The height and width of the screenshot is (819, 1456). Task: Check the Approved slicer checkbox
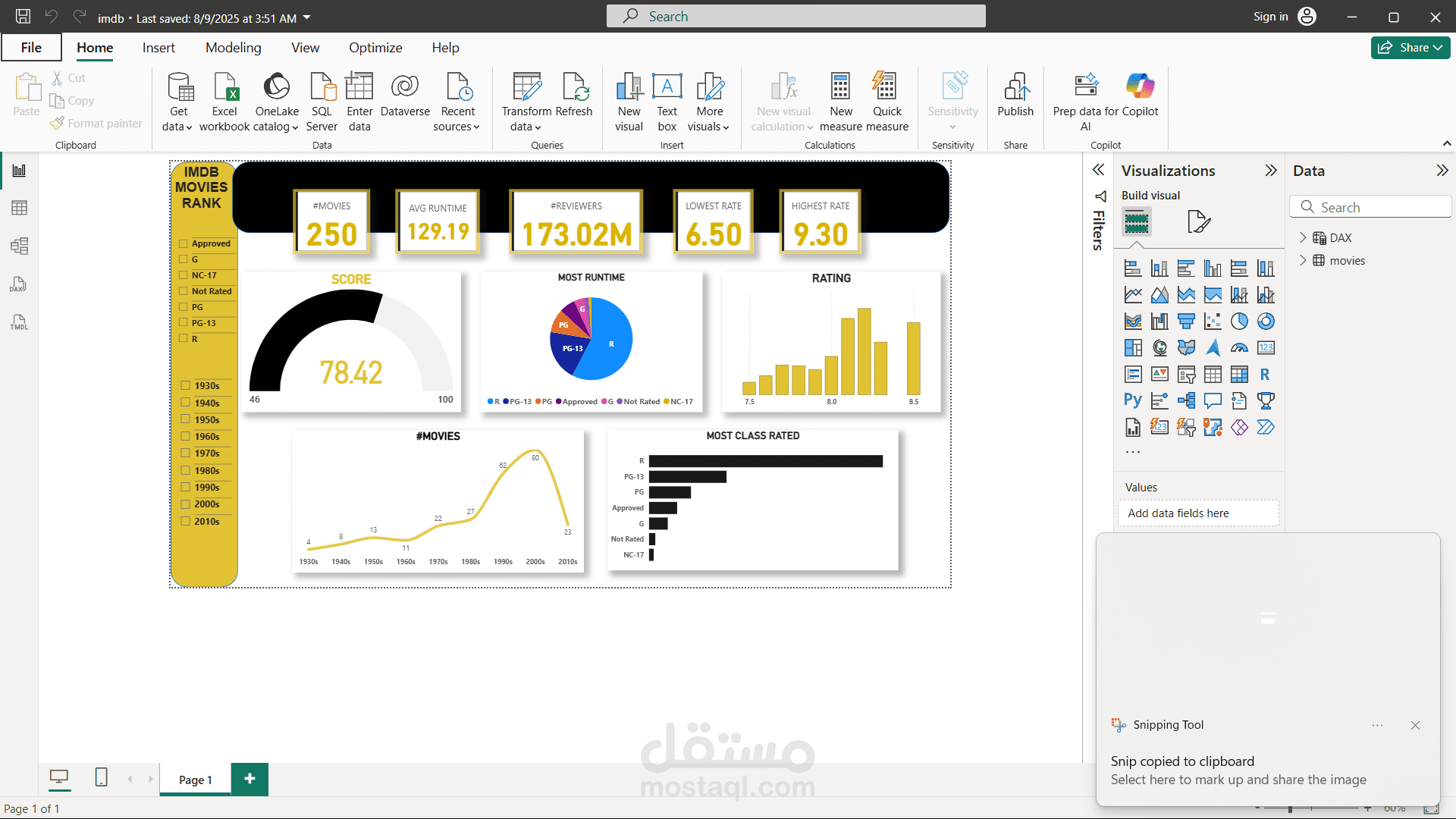coord(184,243)
